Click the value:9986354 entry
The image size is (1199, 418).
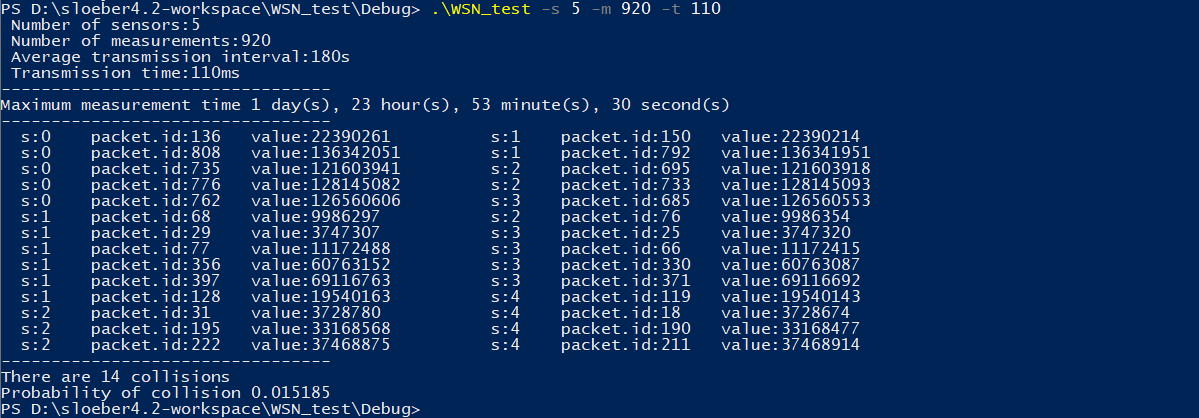(785, 217)
